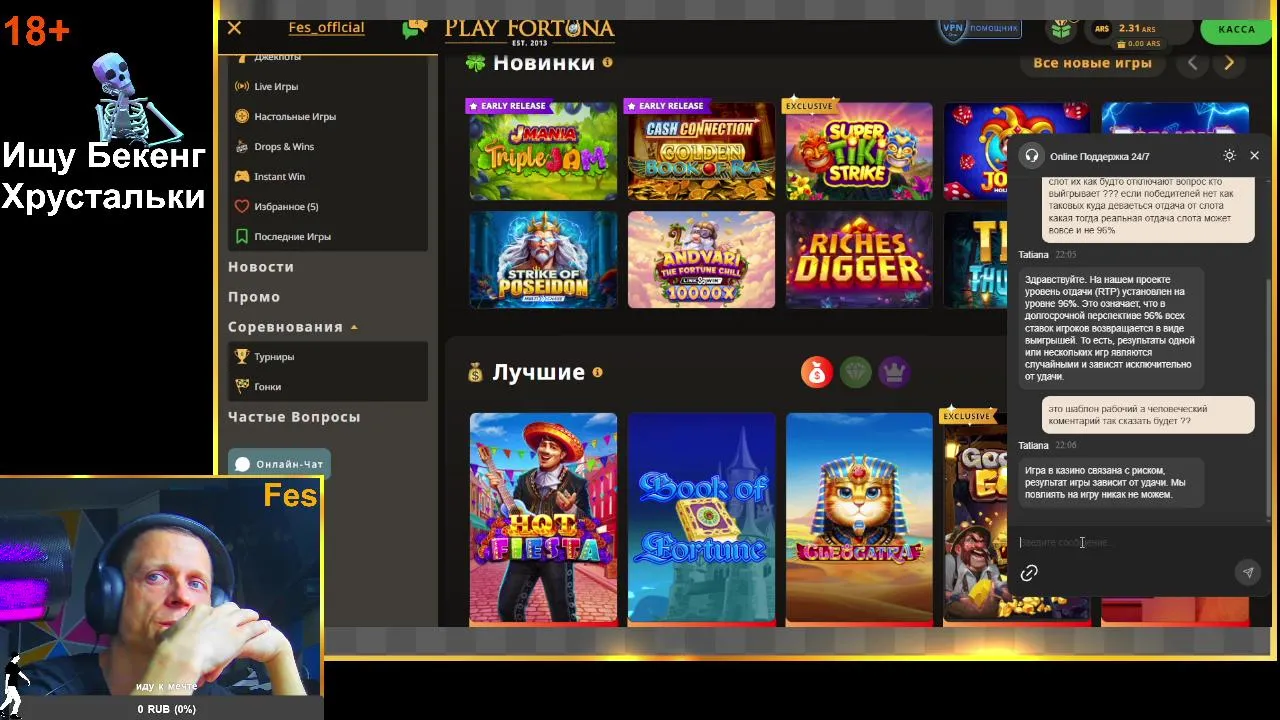Open the Mania Triple Jam game

coord(543,151)
